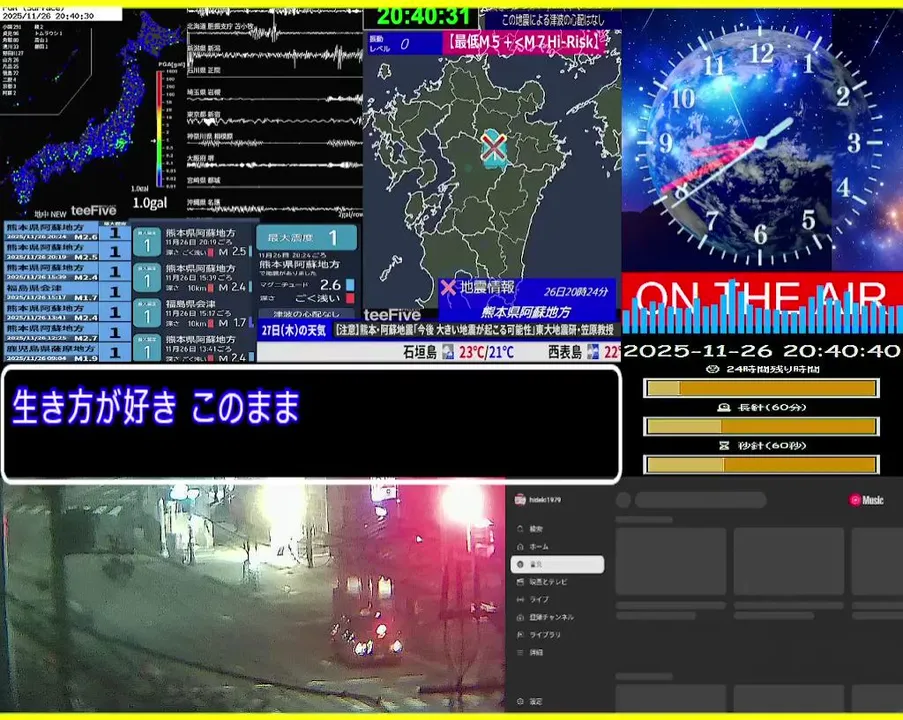
Task: Click the 24時間残り時間 progress bar
Action: click(x=761, y=388)
